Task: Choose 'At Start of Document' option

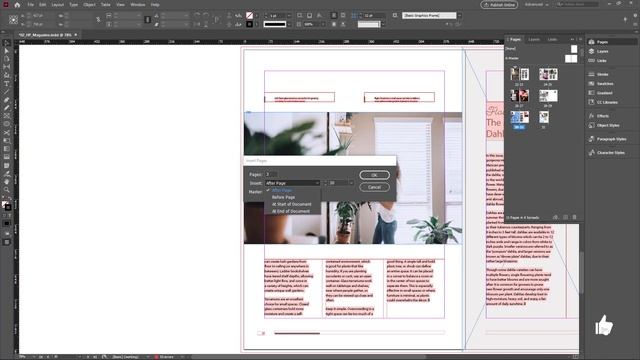Action: coord(291,204)
